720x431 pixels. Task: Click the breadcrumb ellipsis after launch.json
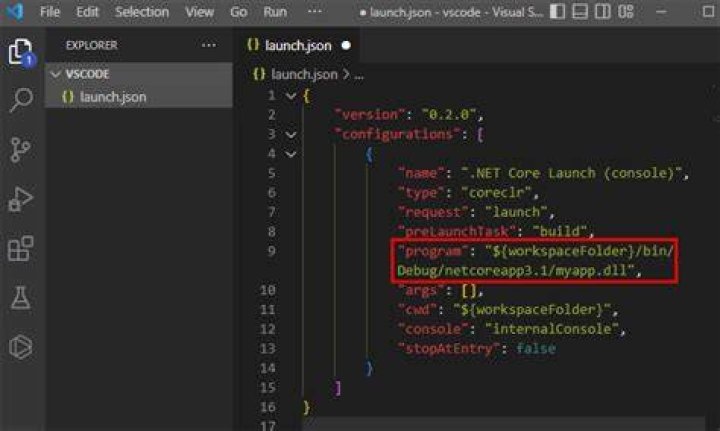point(359,75)
